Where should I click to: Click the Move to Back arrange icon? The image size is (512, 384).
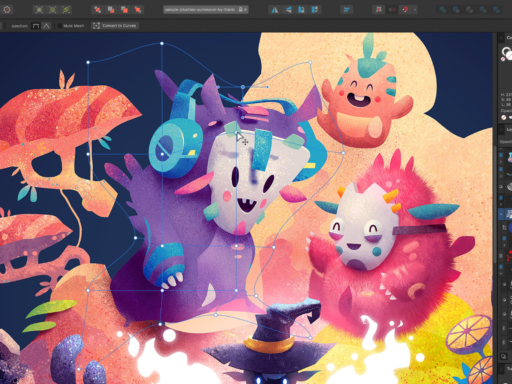[97, 10]
